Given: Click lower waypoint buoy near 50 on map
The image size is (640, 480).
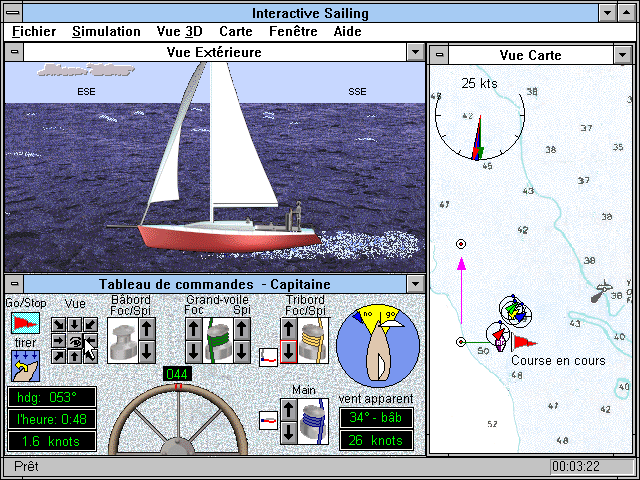Looking at the screenshot, I should point(461,342).
